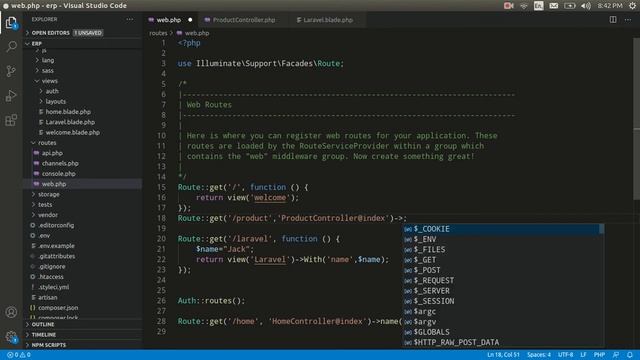Open the system settings gear in top bar

pyautogui.click(x=632, y=6)
